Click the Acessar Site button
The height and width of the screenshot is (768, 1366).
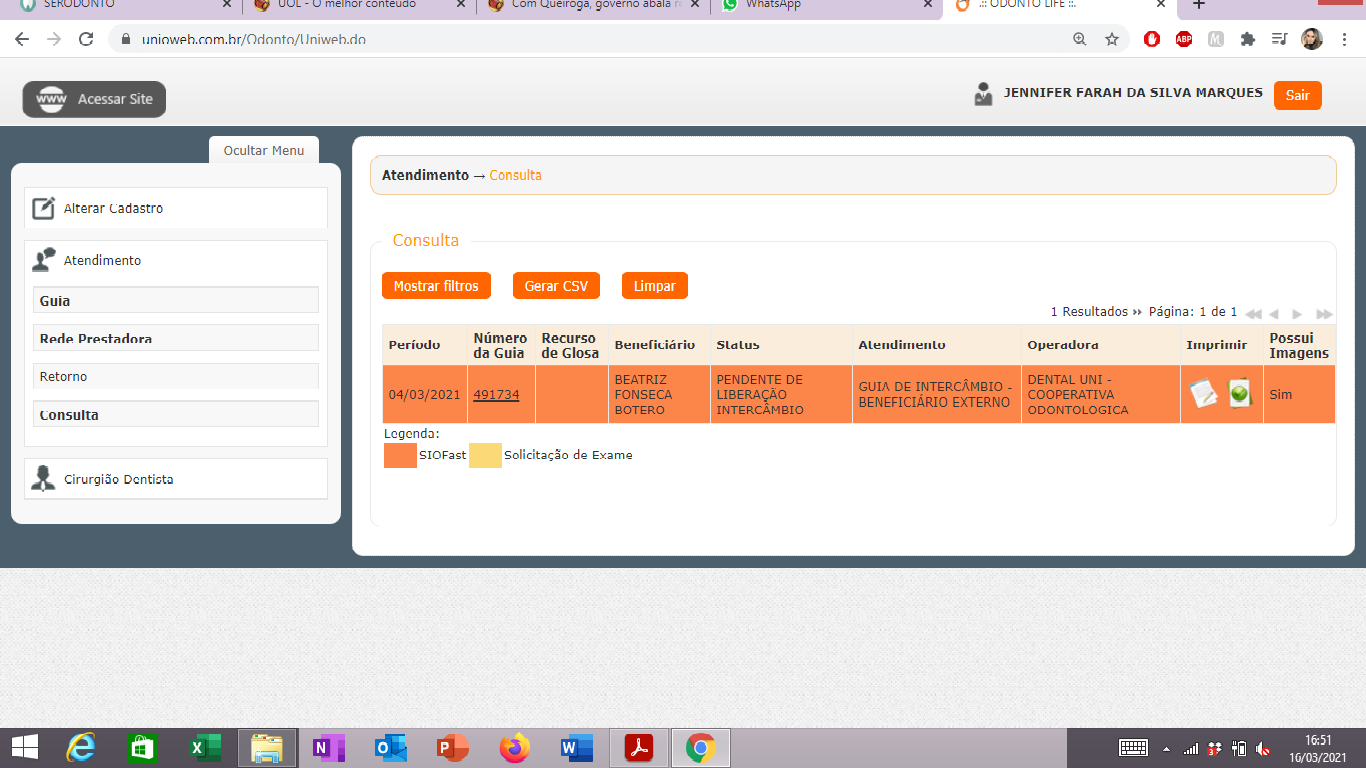pos(94,99)
